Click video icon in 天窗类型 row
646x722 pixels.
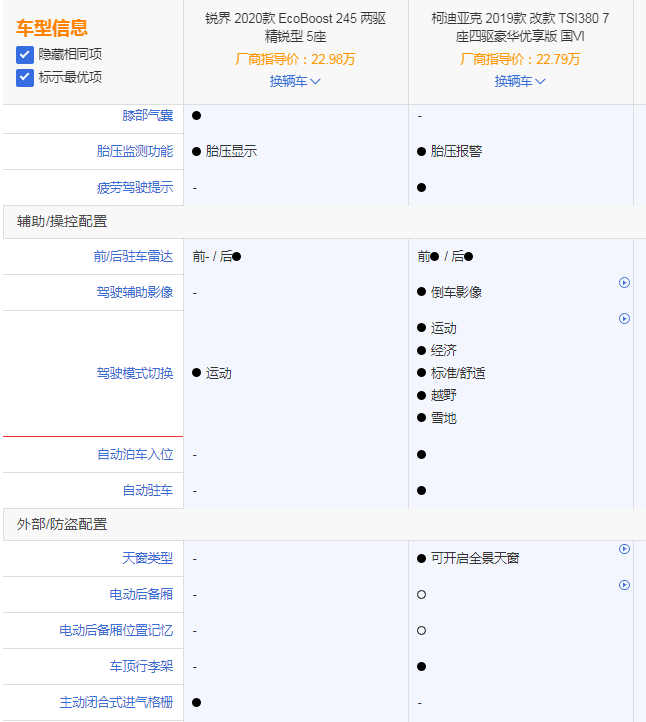pyautogui.click(x=625, y=549)
